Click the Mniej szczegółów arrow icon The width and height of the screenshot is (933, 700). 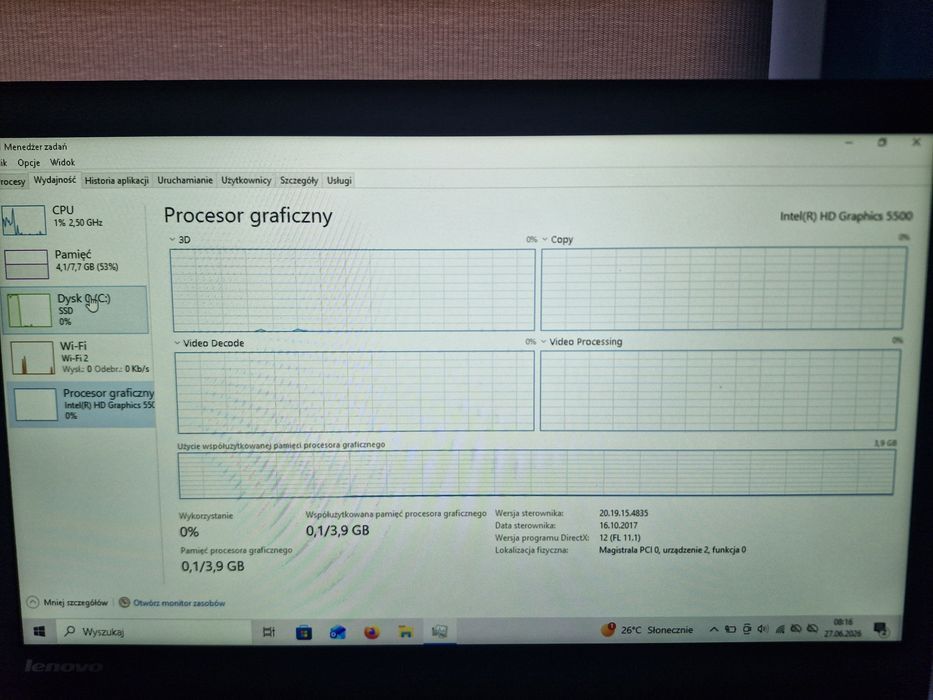click(x=33, y=602)
